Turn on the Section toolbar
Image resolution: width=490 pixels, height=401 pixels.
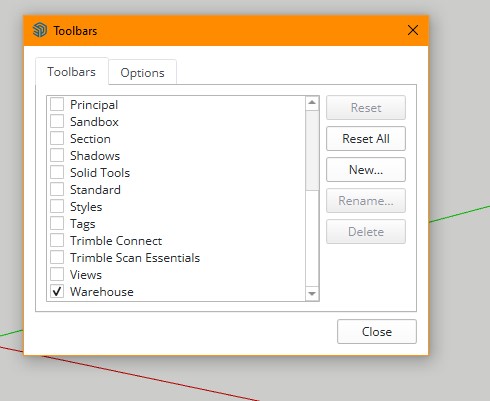(x=57, y=138)
